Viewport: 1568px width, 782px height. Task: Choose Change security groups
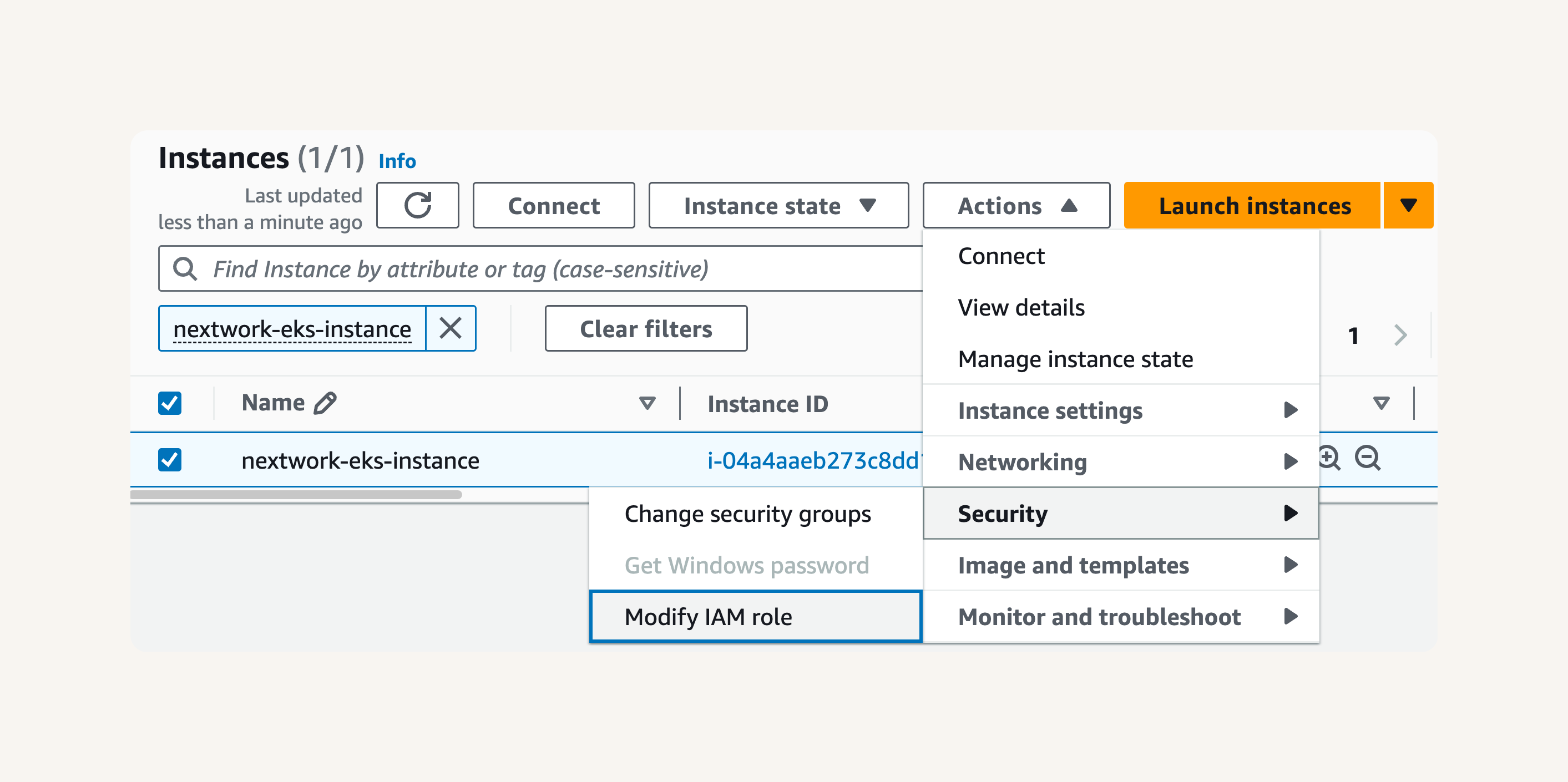(x=756, y=514)
